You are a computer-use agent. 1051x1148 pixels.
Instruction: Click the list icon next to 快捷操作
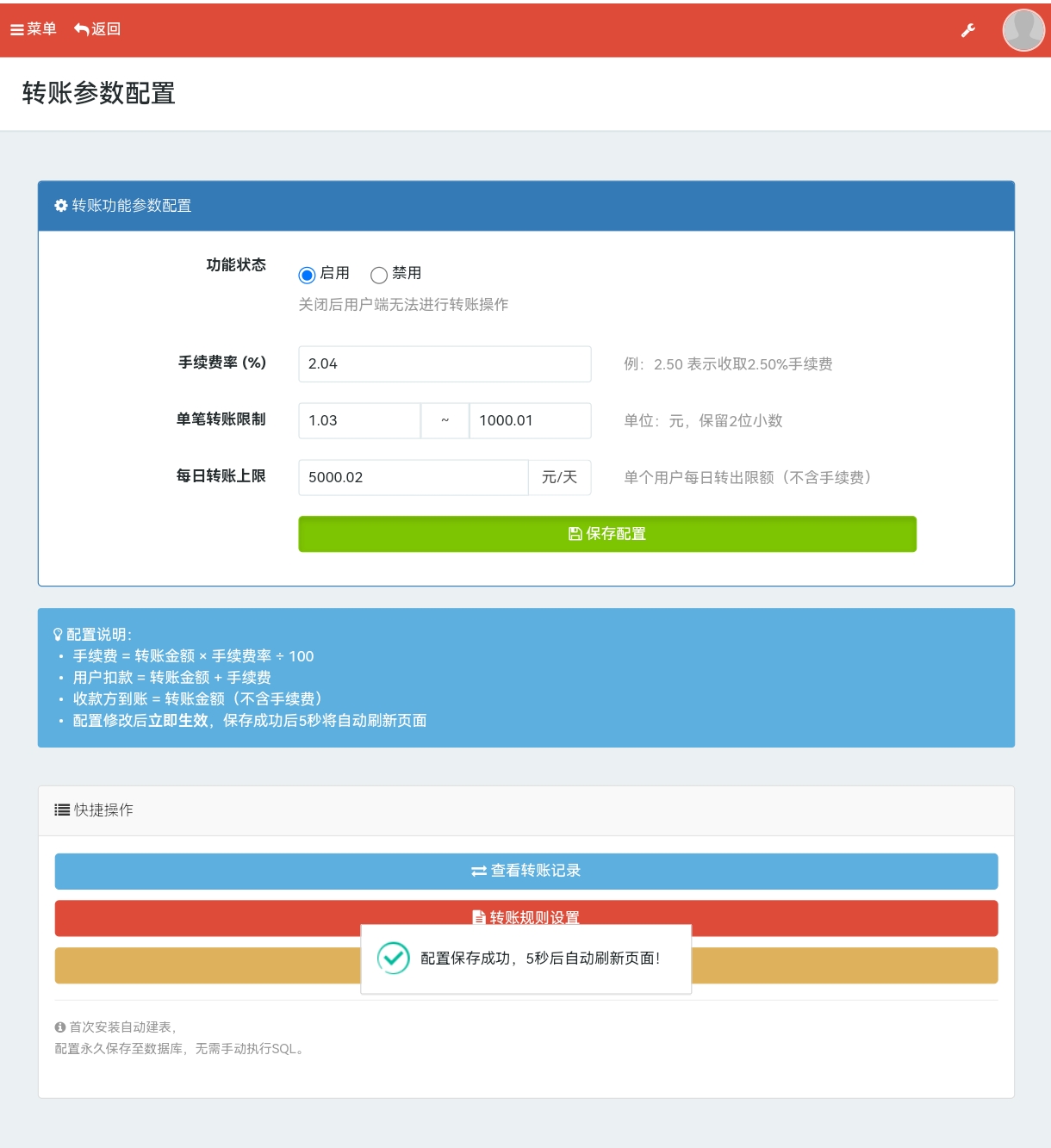tap(61, 809)
